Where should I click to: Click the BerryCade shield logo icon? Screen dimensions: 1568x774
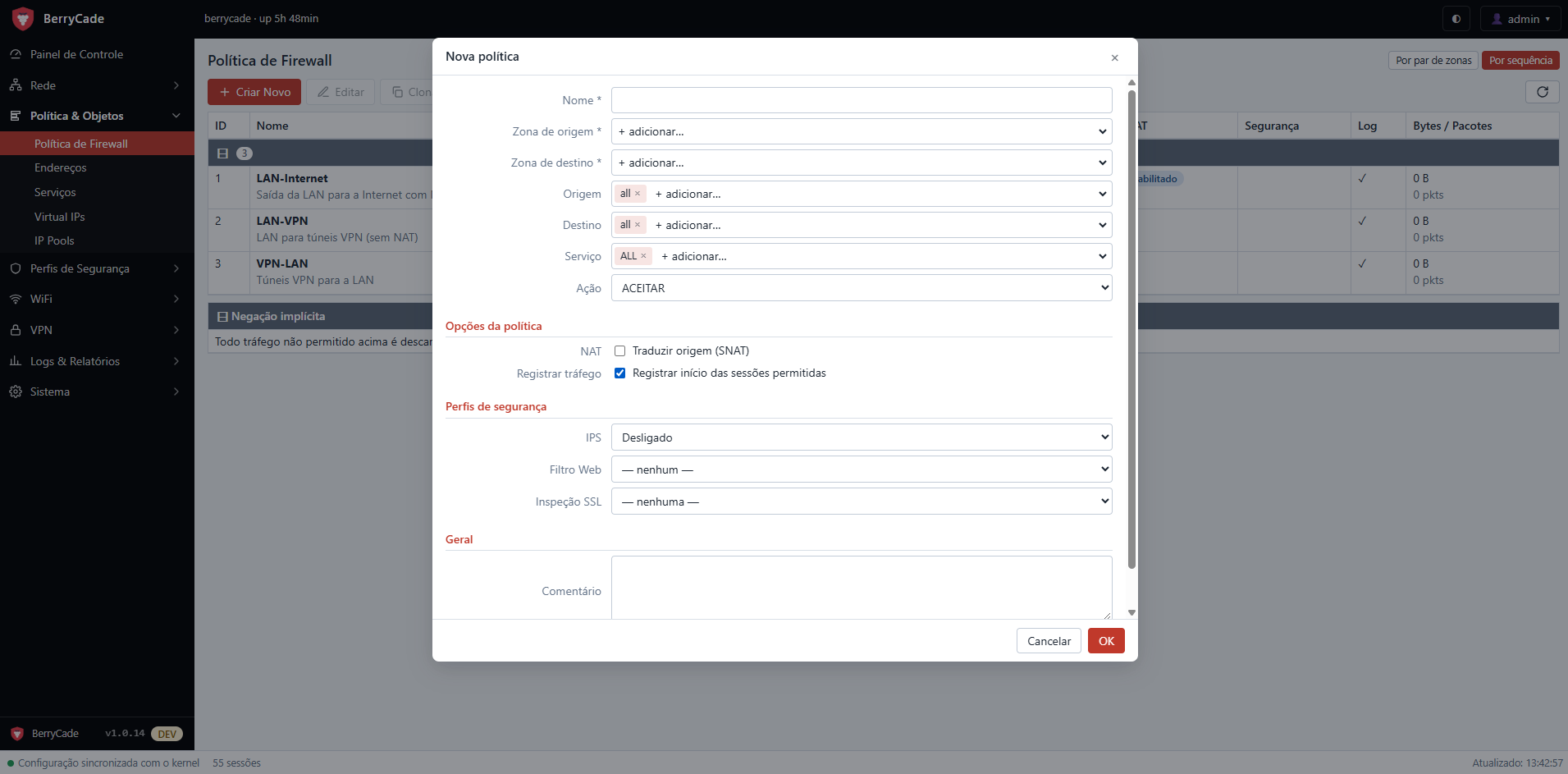pyautogui.click(x=23, y=18)
